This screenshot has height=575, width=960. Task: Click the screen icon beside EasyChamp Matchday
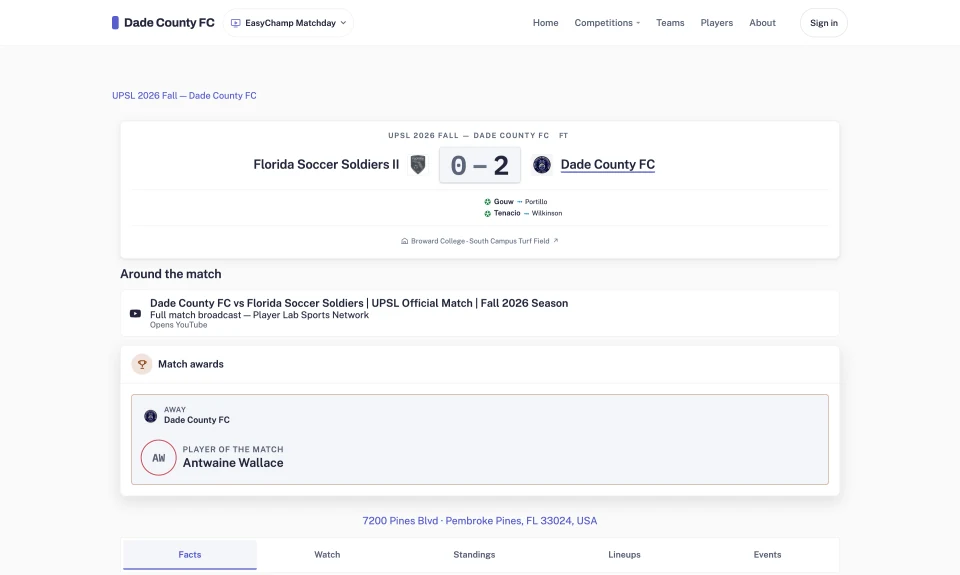[x=235, y=23]
